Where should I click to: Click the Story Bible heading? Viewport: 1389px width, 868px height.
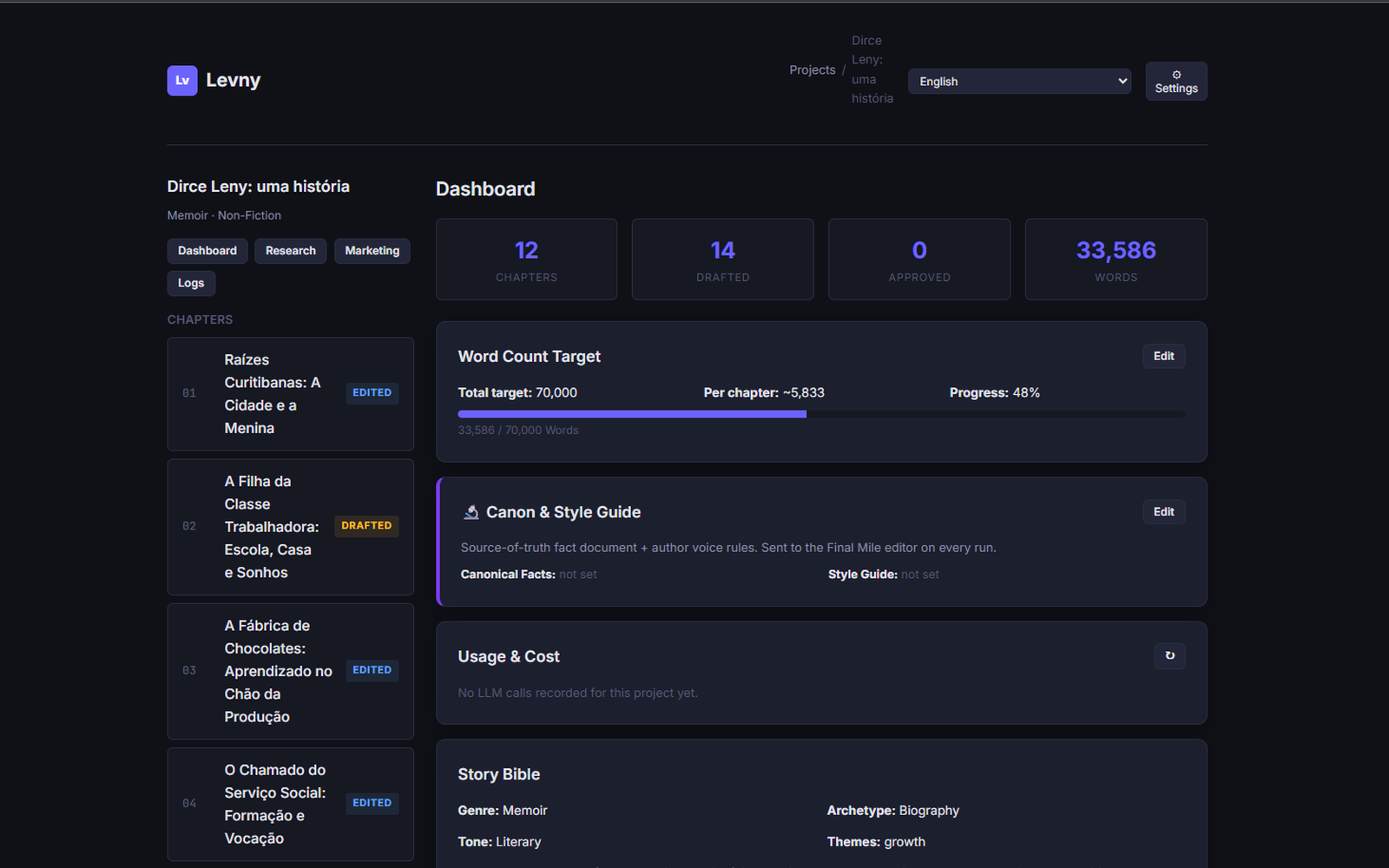pos(499,774)
